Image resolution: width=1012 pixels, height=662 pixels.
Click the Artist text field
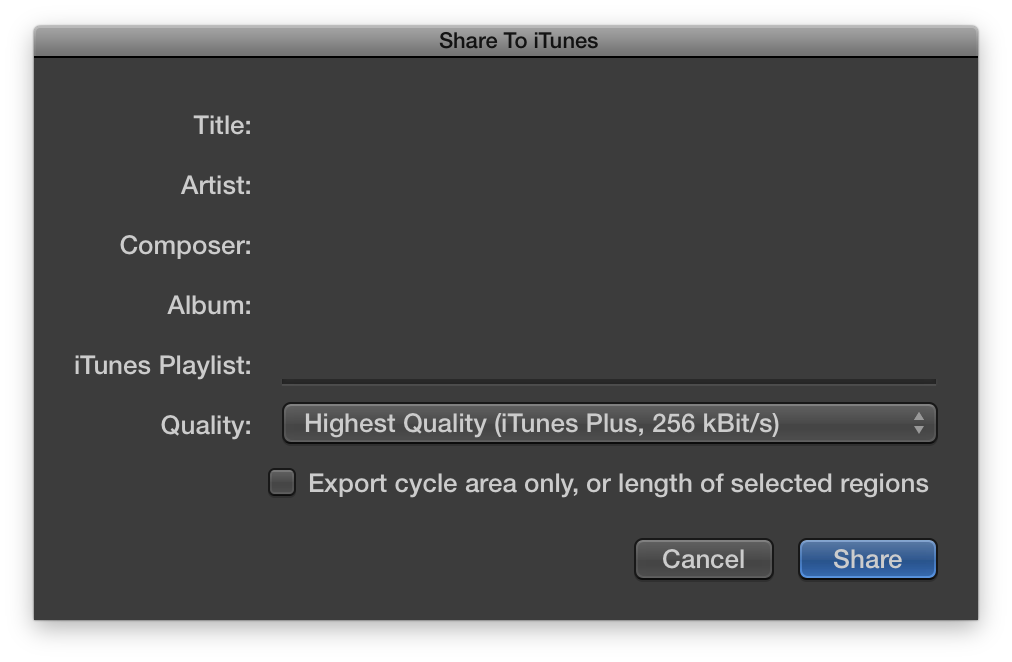pyautogui.click(x=608, y=186)
